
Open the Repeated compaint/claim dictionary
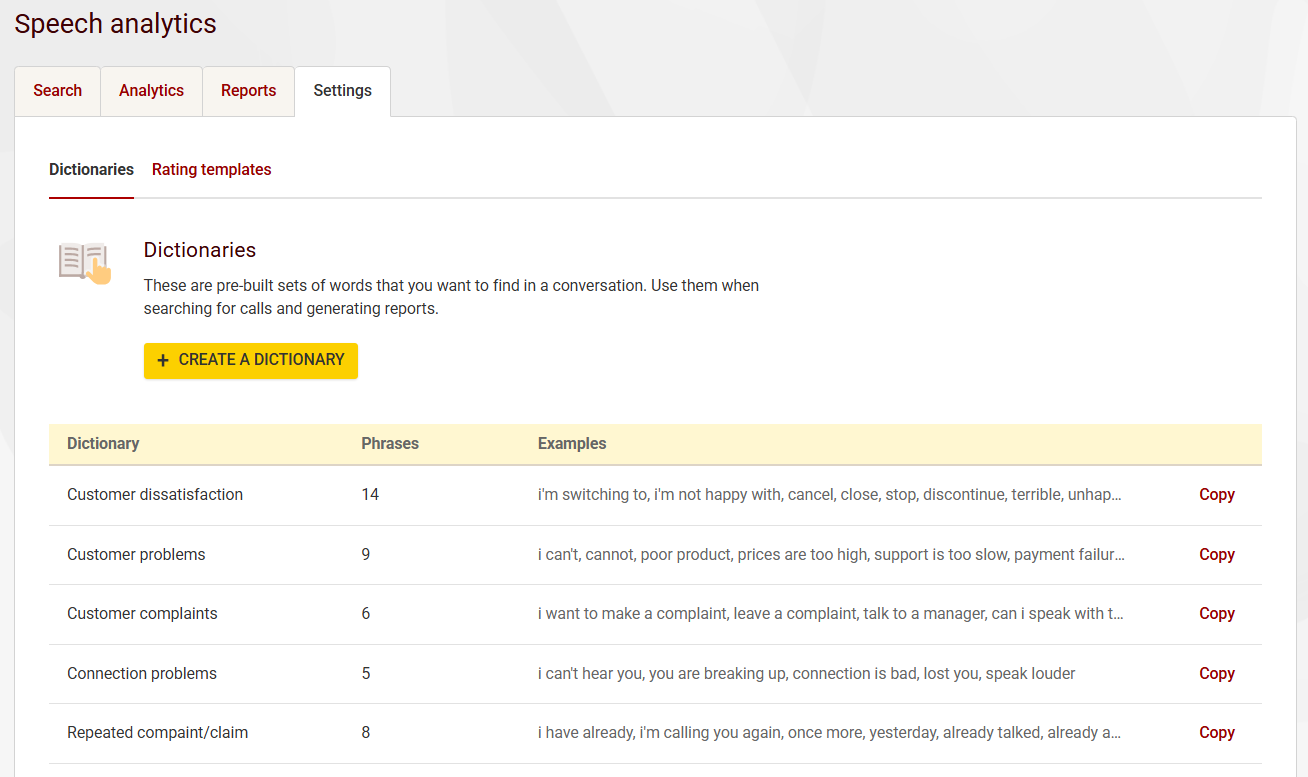[x=157, y=733]
